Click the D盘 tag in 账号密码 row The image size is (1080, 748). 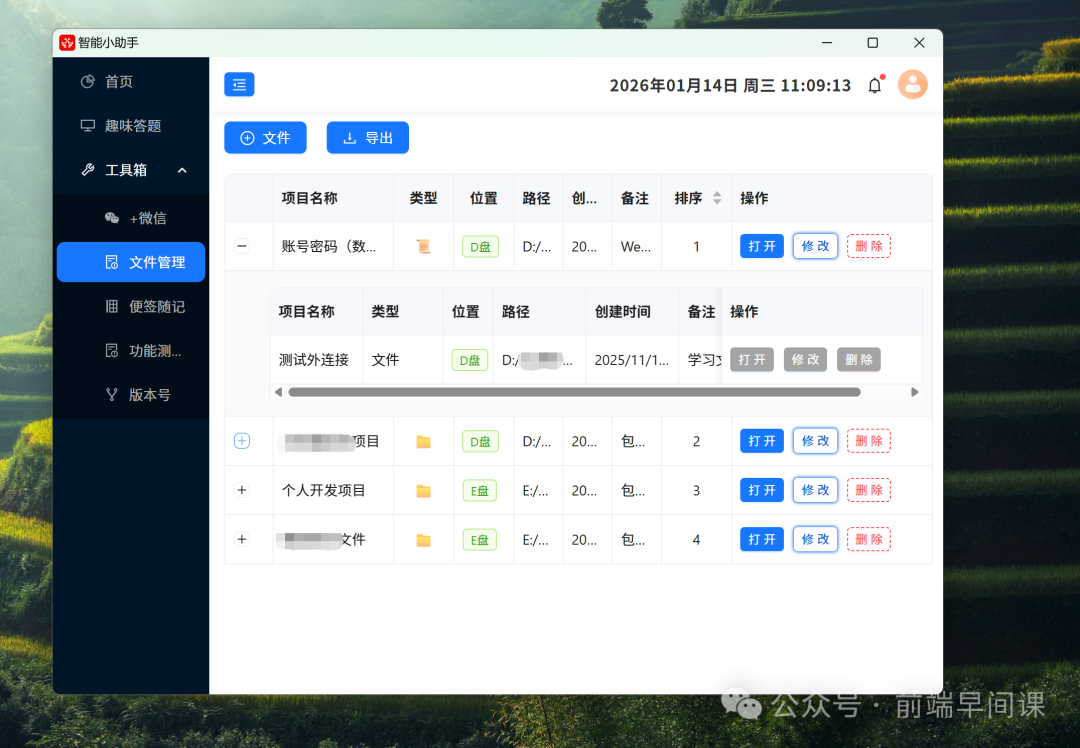point(480,247)
